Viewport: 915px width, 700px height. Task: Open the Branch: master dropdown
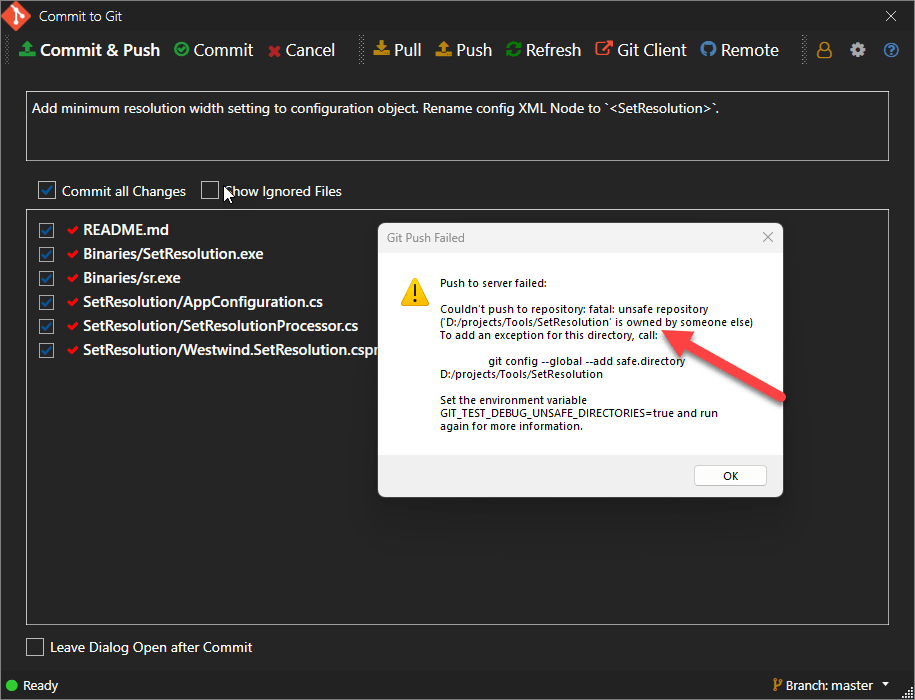pos(830,685)
